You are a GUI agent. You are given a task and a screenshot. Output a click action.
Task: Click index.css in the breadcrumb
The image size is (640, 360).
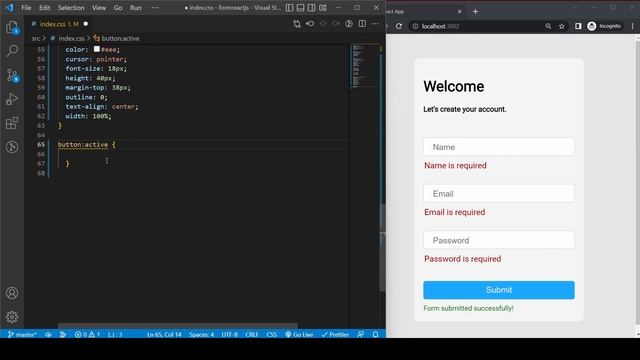pyautogui.click(x=71, y=38)
